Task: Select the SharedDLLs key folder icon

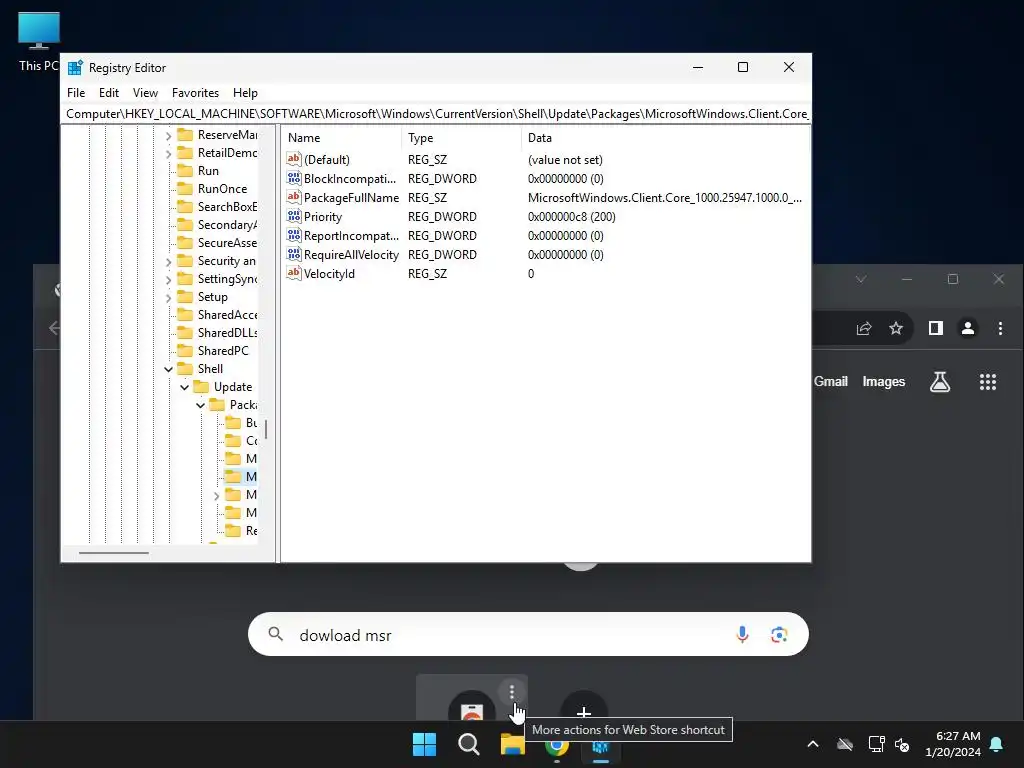Action: [185, 332]
